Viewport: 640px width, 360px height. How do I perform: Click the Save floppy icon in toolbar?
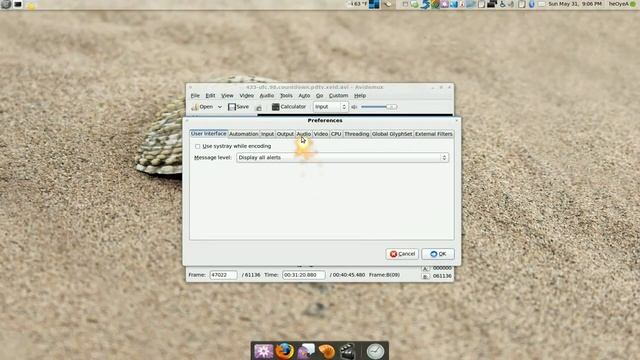(x=232, y=107)
